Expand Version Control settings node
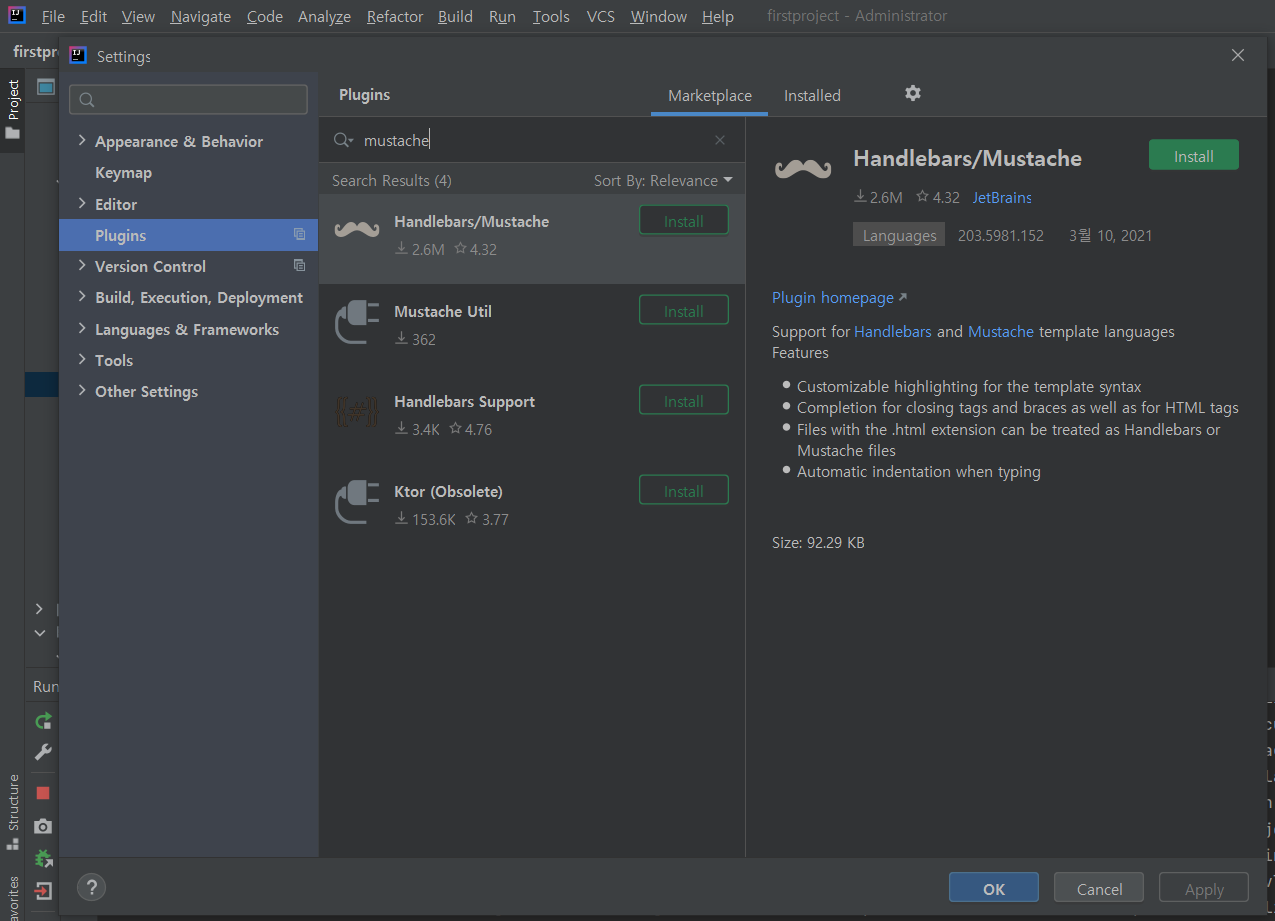Image resolution: width=1275 pixels, height=921 pixels. [82, 265]
